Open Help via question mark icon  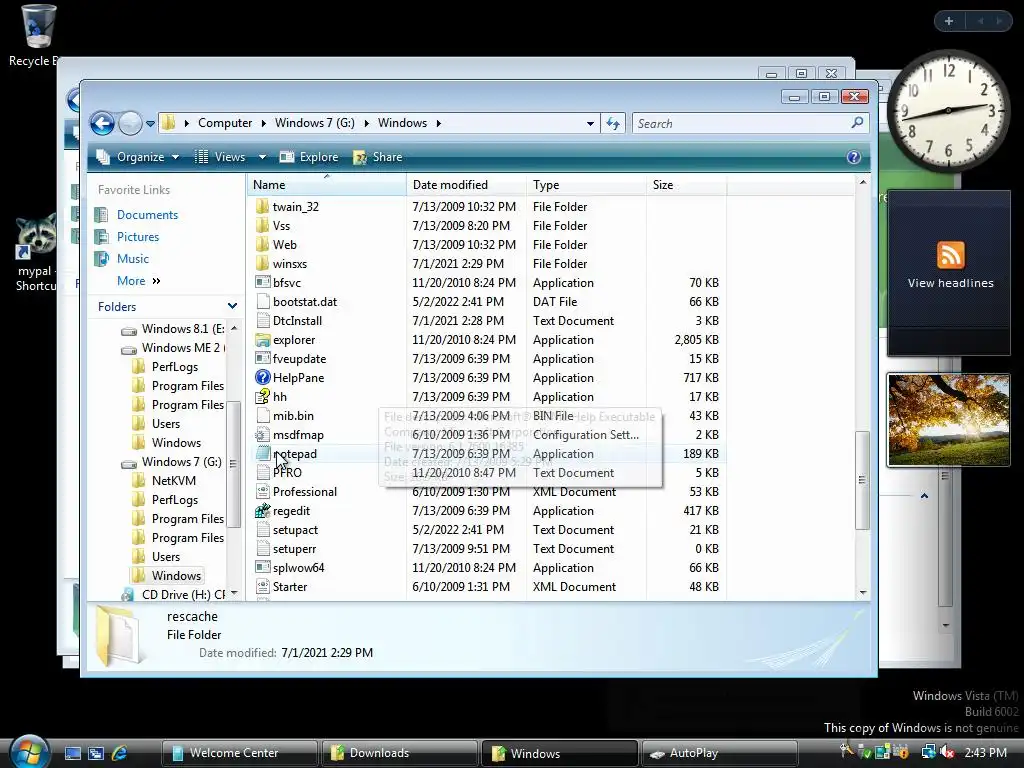pyautogui.click(x=853, y=157)
